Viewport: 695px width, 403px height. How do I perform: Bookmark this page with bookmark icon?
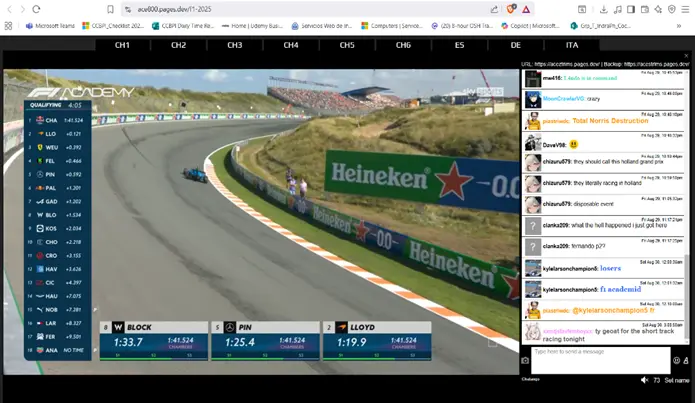pyautogui.click(x=110, y=9)
